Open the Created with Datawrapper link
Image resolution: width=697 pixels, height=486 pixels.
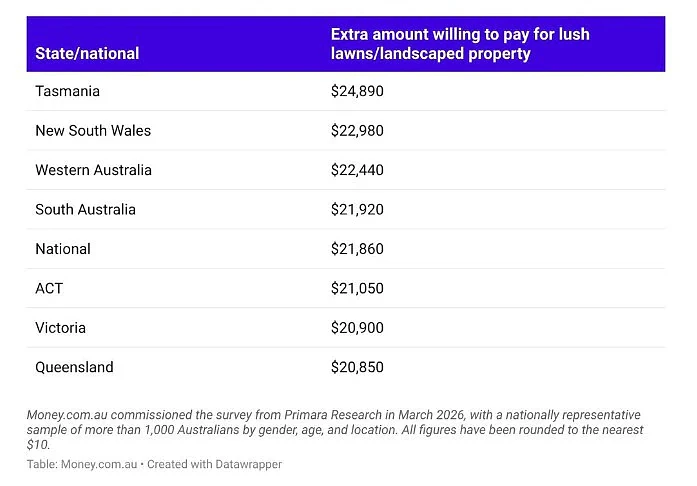click(214, 464)
